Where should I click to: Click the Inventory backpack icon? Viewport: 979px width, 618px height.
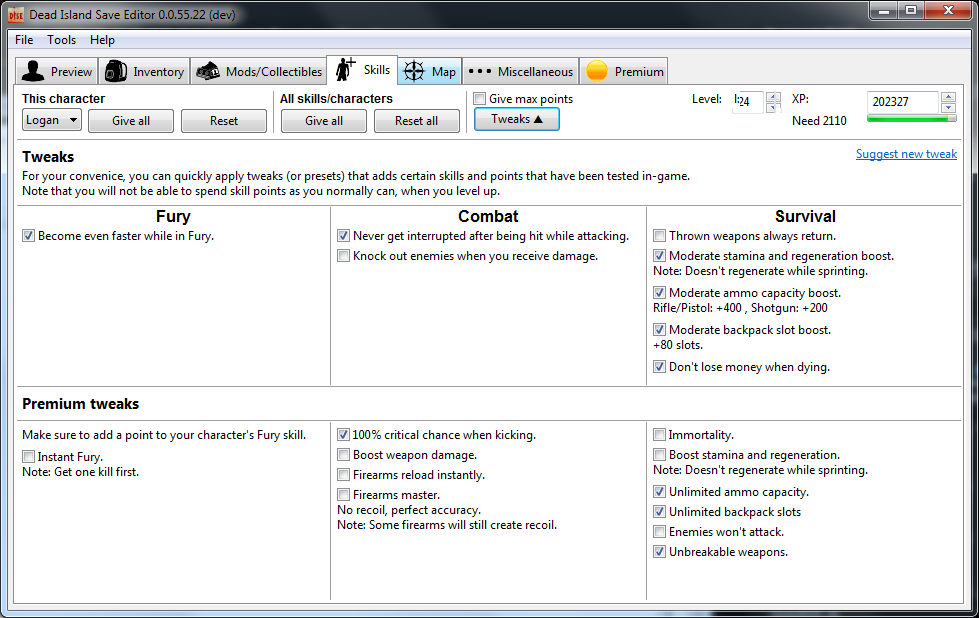pyautogui.click(x=116, y=71)
